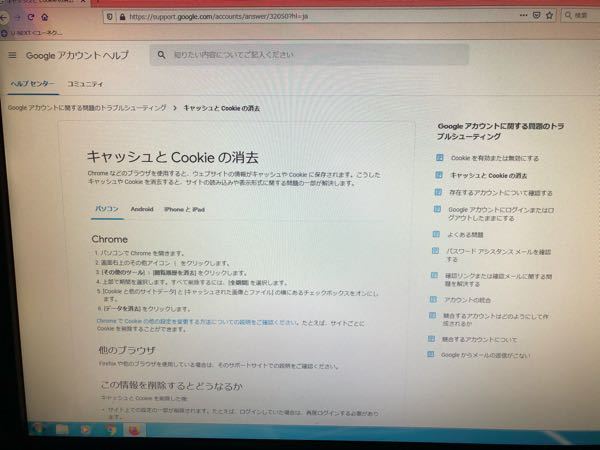Click the URL address bar
This screenshot has width=600, height=450.
[x=300, y=18]
